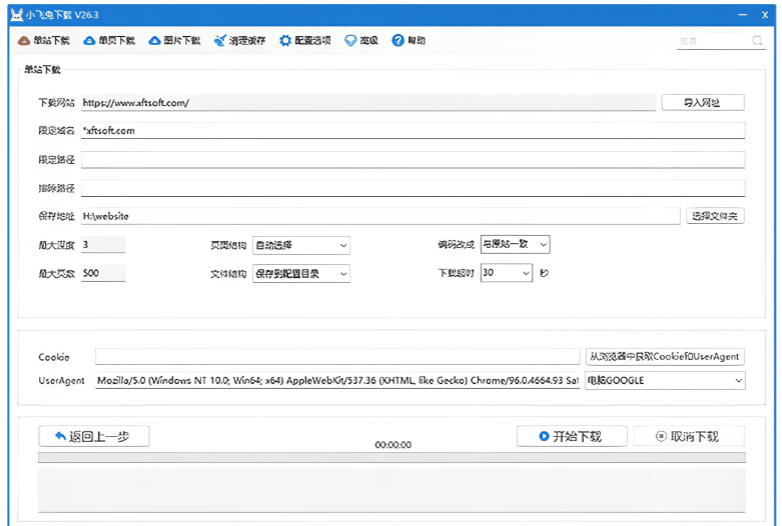
Task: Open the 帮助 question mark icon
Action: [398, 41]
